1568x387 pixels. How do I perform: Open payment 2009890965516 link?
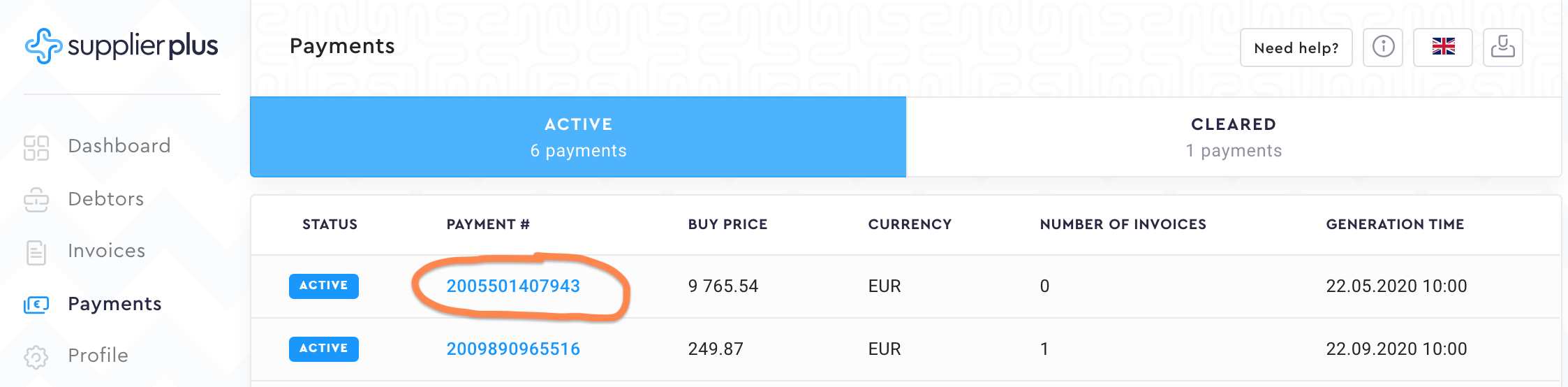(513, 349)
